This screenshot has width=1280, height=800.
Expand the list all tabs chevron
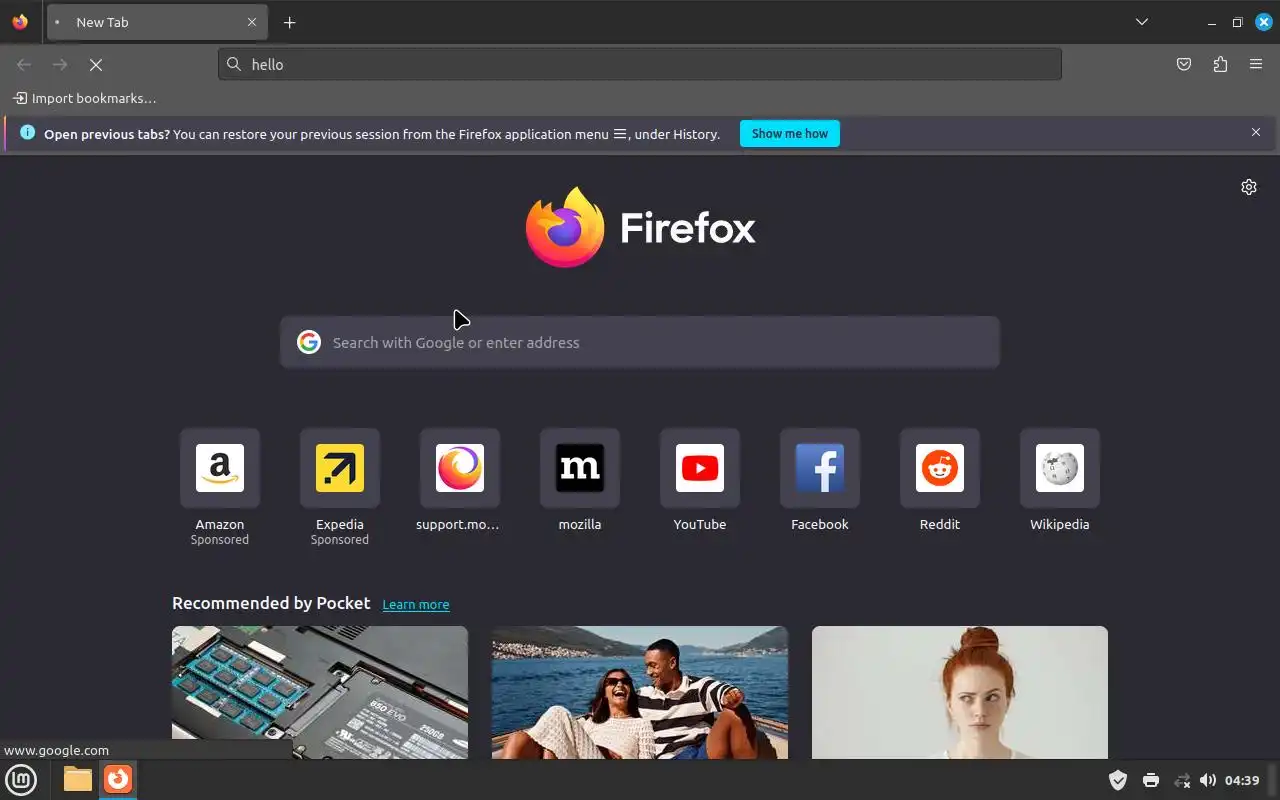1142,22
